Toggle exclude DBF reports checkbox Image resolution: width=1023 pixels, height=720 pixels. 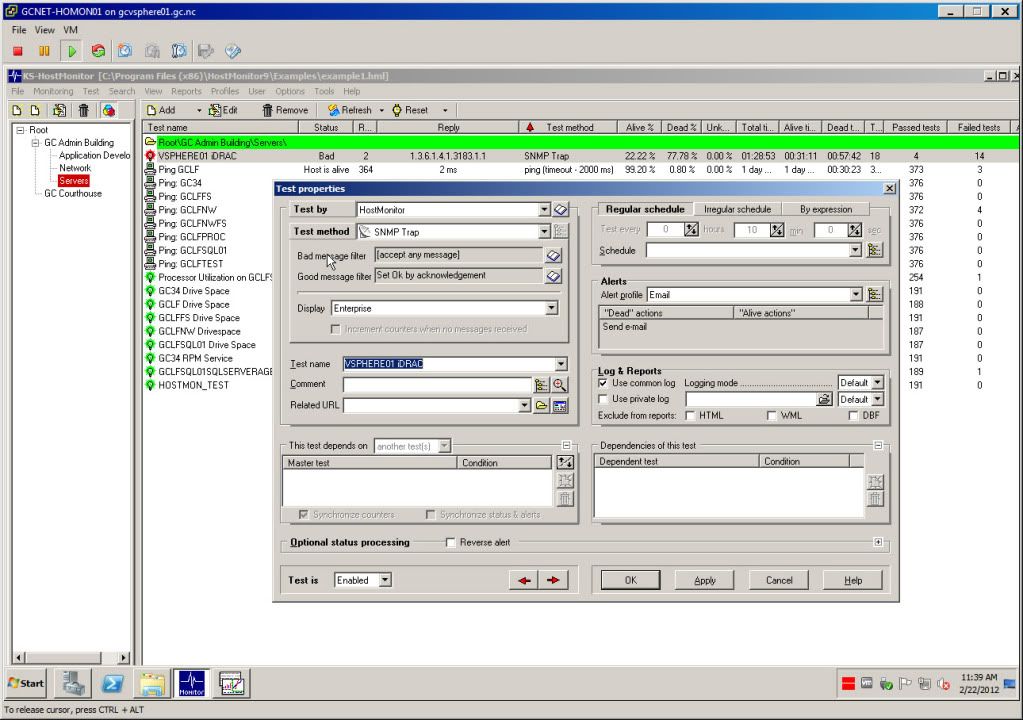(x=853, y=415)
